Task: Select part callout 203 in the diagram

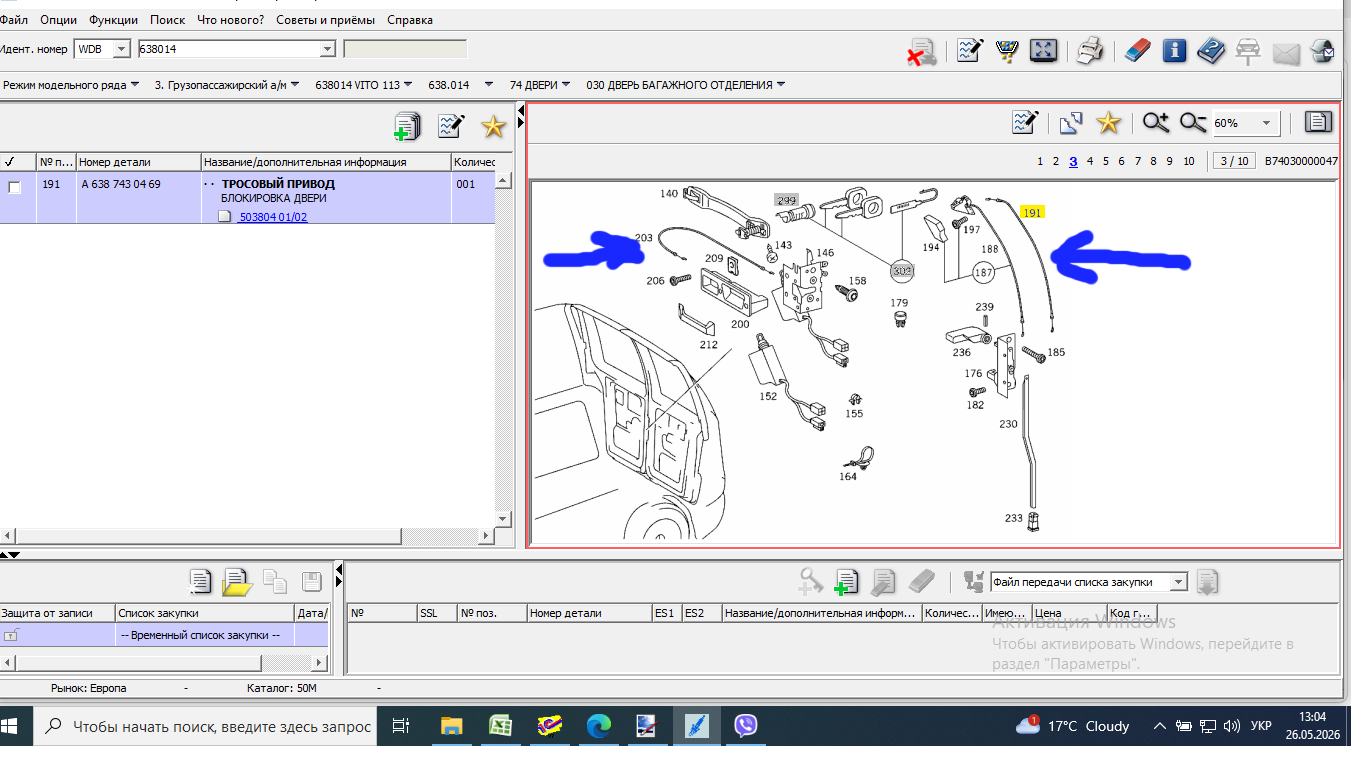Action: tap(643, 238)
